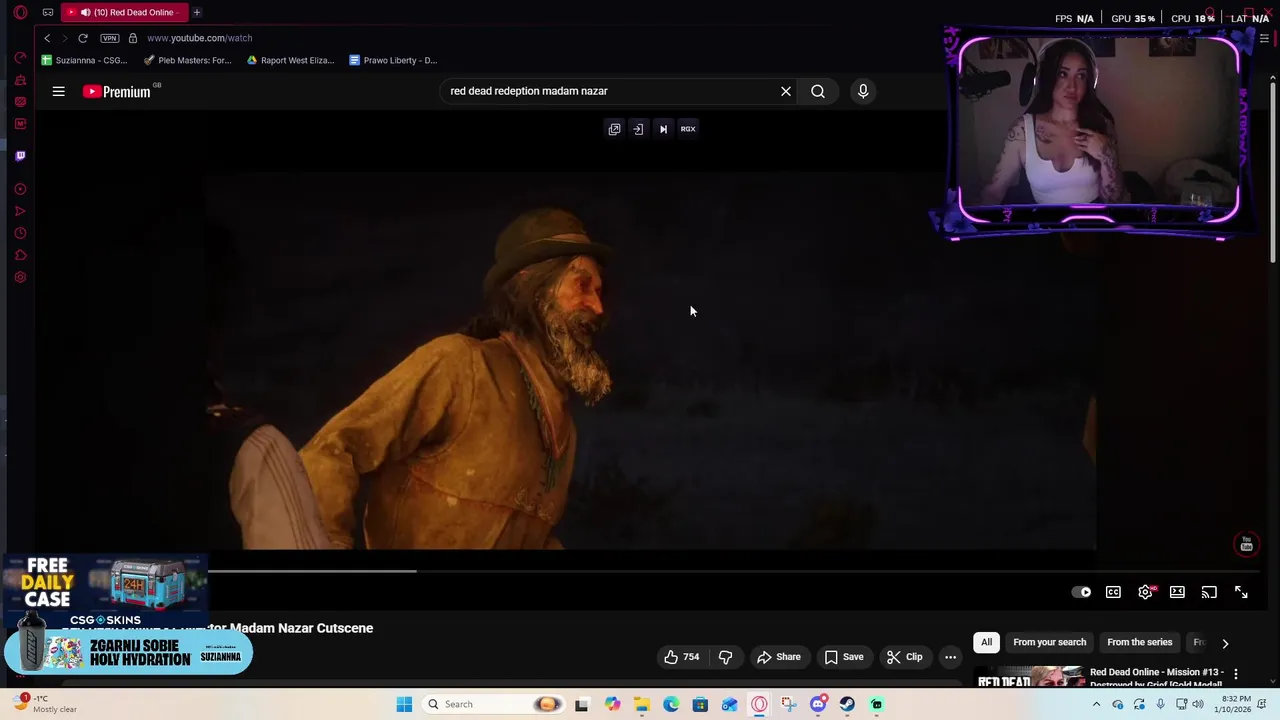The width and height of the screenshot is (1280, 720).
Task: Show hidden system tray icons
Action: 1096,704
